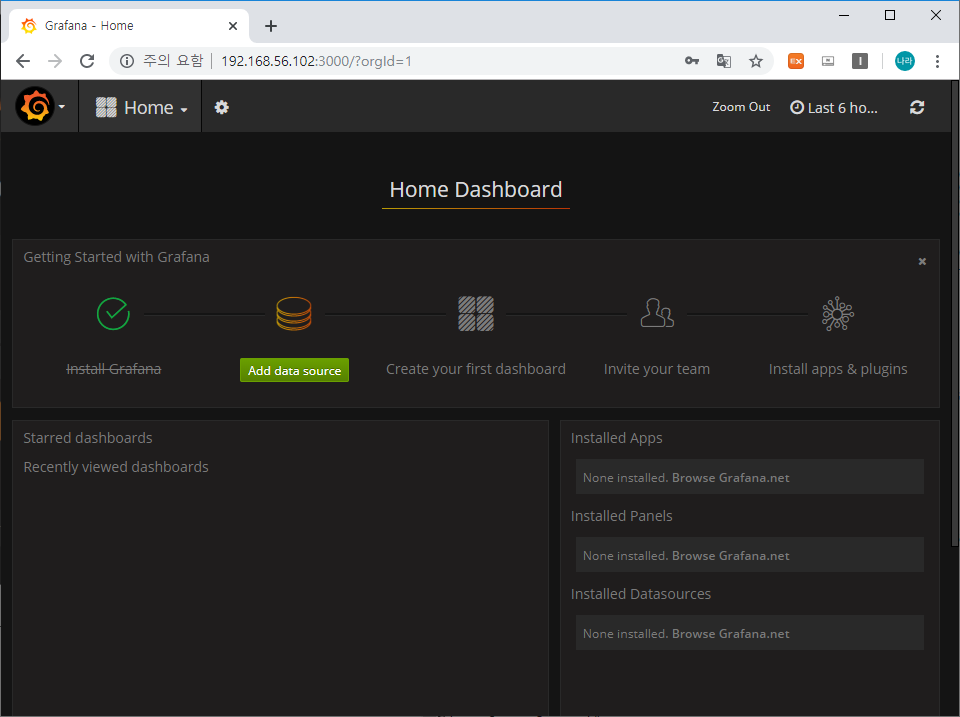Click the first dashboard grid step icon
Viewport: 960px width, 717px height.
[476, 313]
